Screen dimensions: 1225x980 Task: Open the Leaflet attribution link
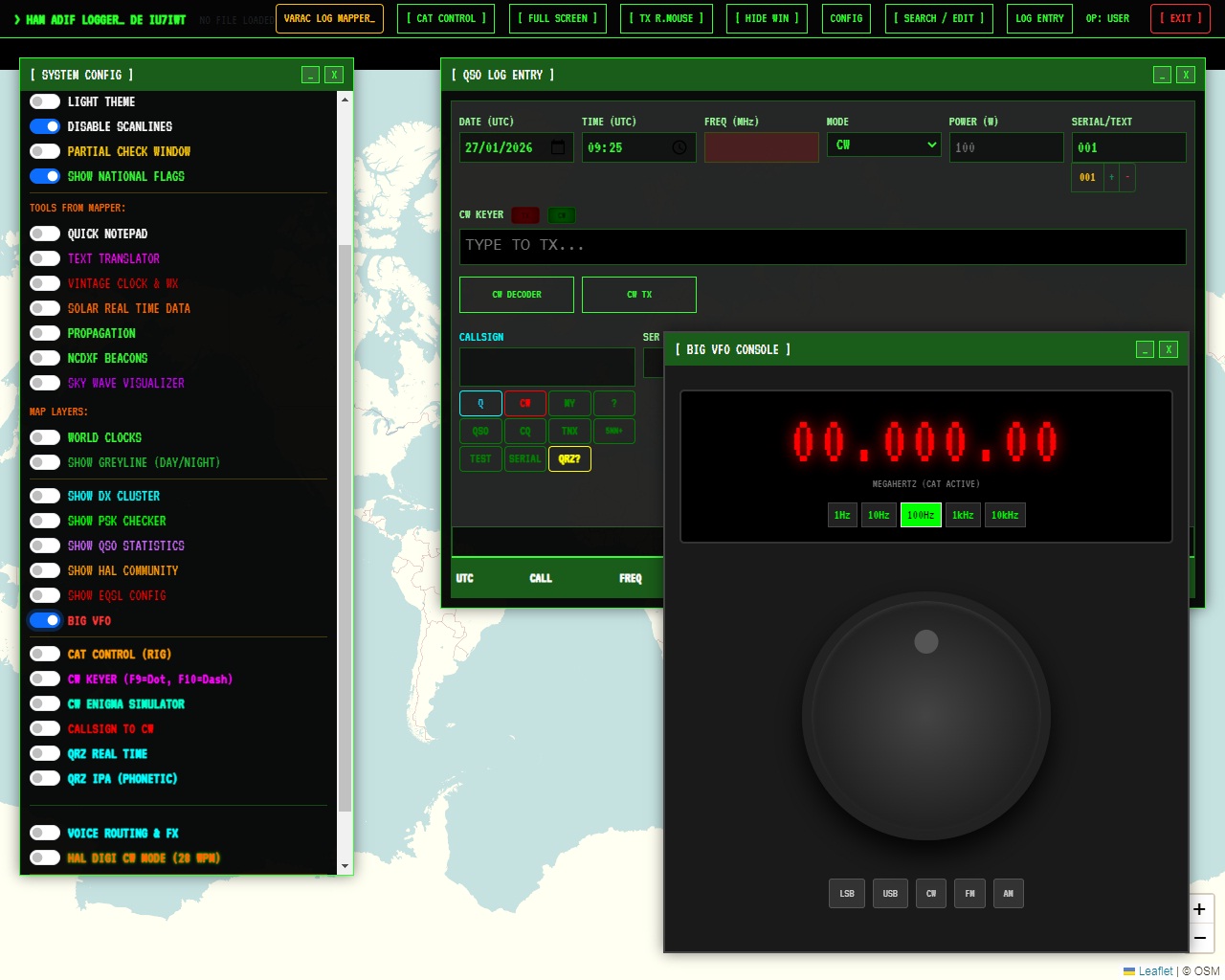[x=1155, y=970]
